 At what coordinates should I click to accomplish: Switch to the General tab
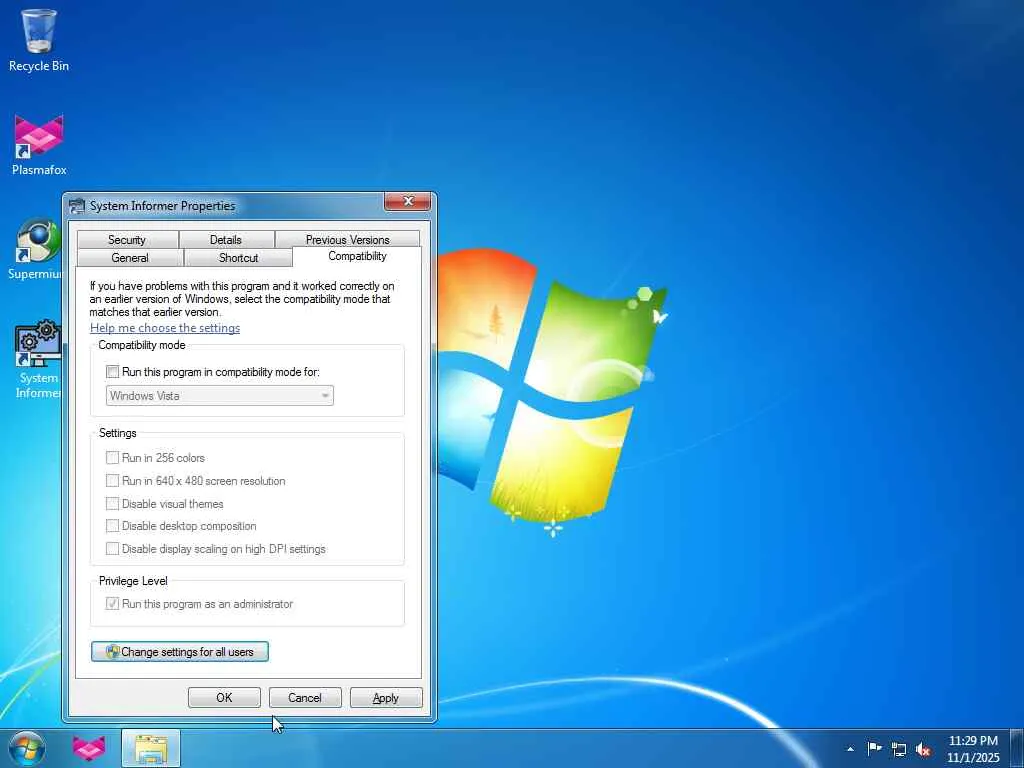pos(130,257)
